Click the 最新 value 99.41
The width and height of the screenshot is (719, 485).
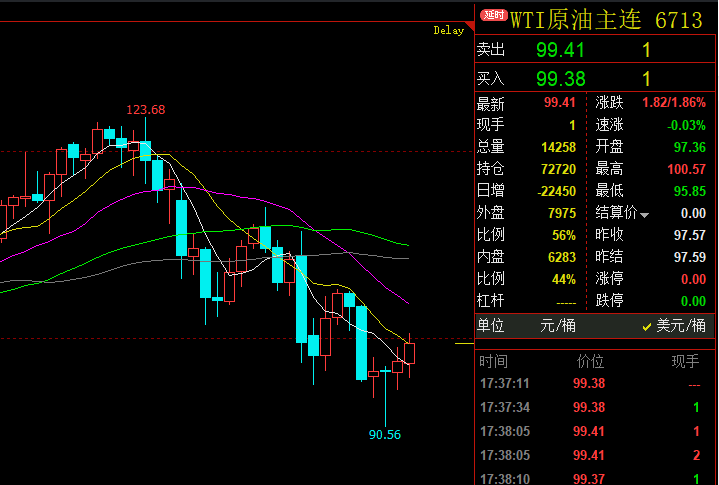point(559,102)
